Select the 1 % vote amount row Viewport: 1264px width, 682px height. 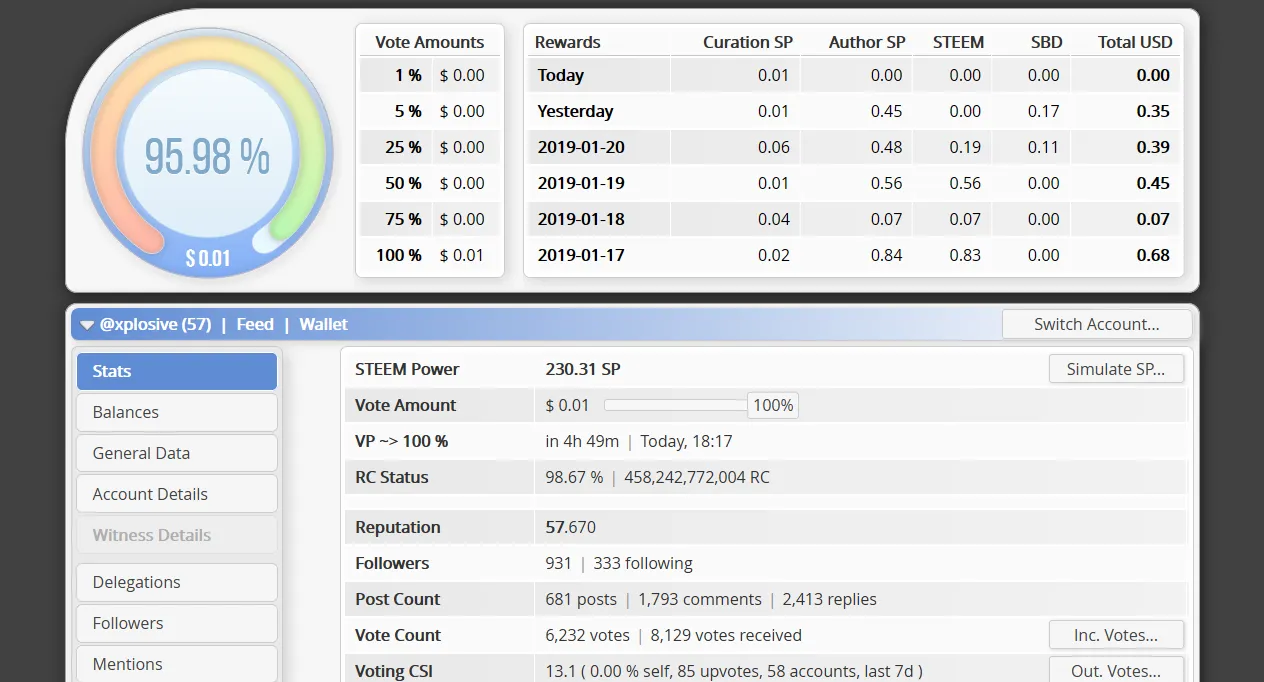point(429,75)
